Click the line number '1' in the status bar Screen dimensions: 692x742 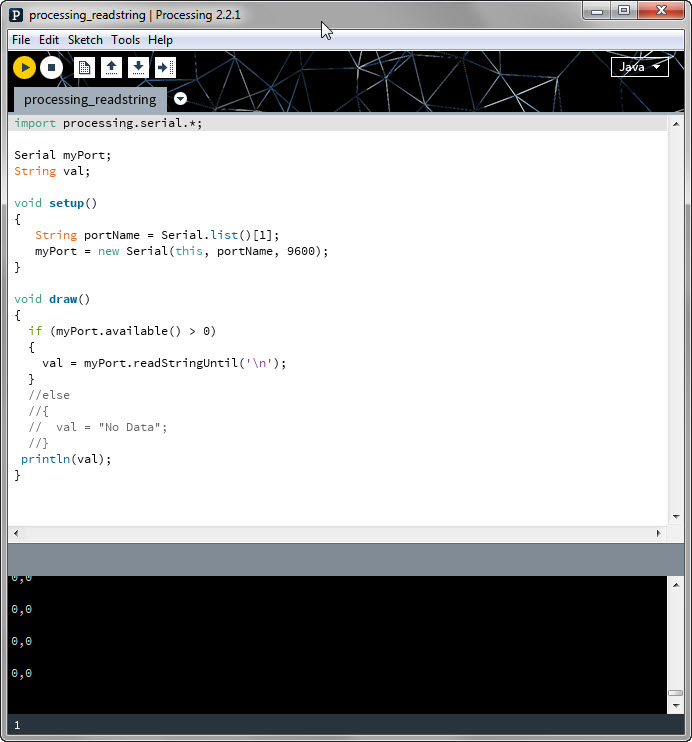click(x=17, y=725)
